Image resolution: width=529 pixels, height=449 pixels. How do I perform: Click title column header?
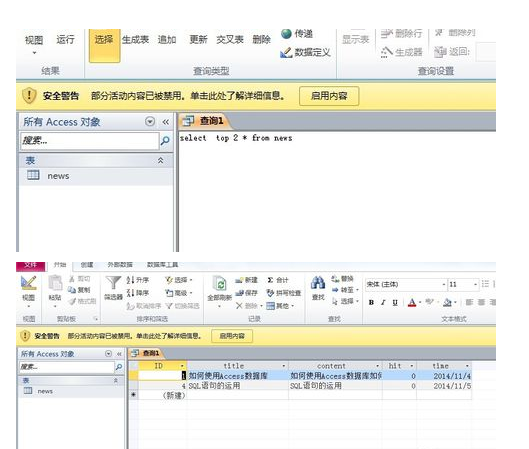point(238,366)
